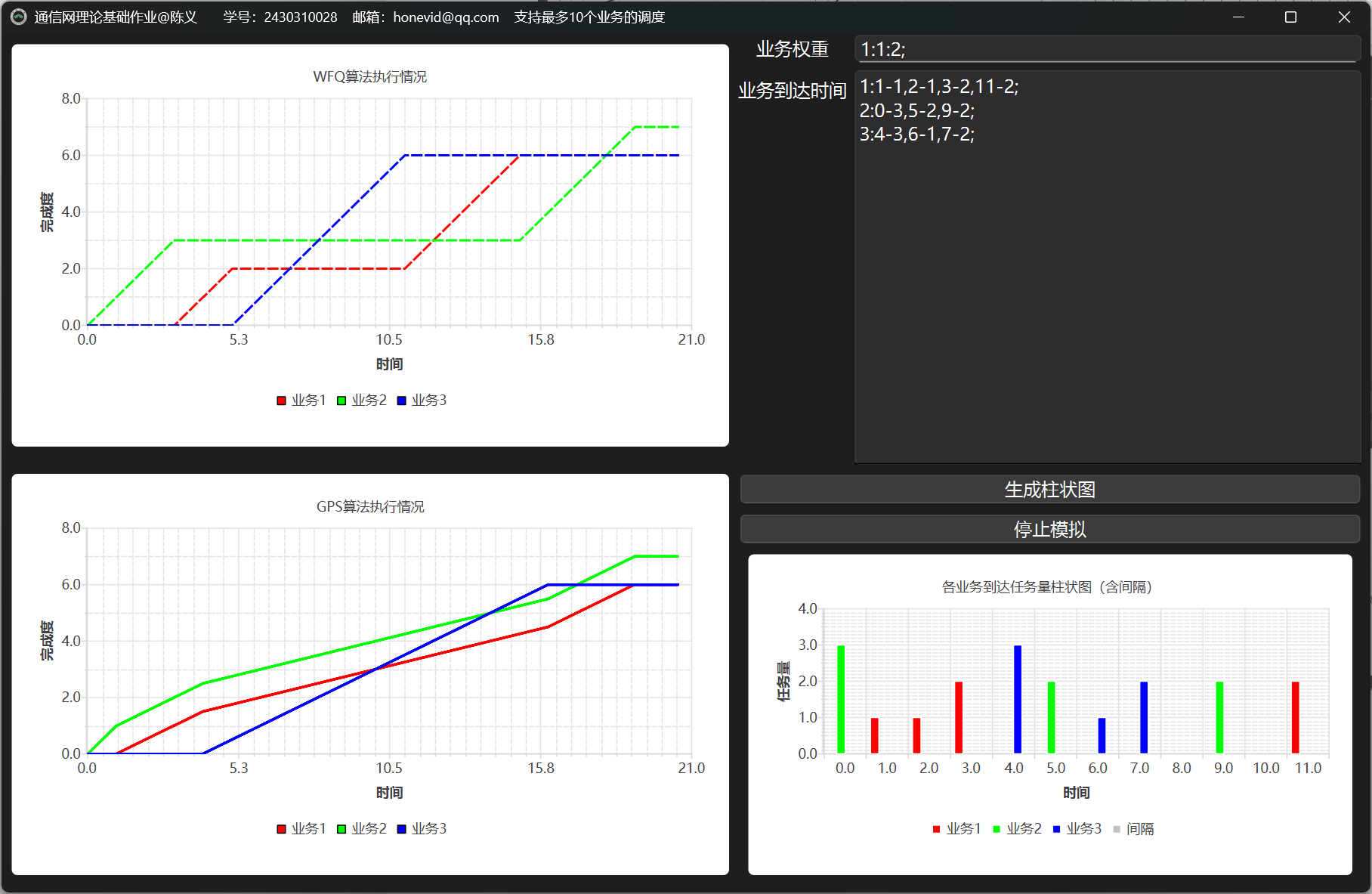This screenshot has height=894, width=1372.
Task: Click the green bar at time 0.0
Action: [841, 699]
